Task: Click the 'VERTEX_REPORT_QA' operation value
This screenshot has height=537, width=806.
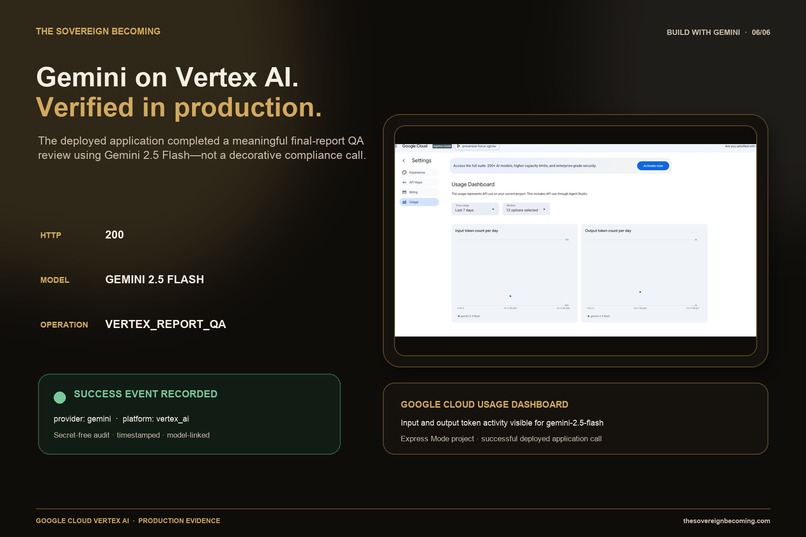Action: coord(166,324)
